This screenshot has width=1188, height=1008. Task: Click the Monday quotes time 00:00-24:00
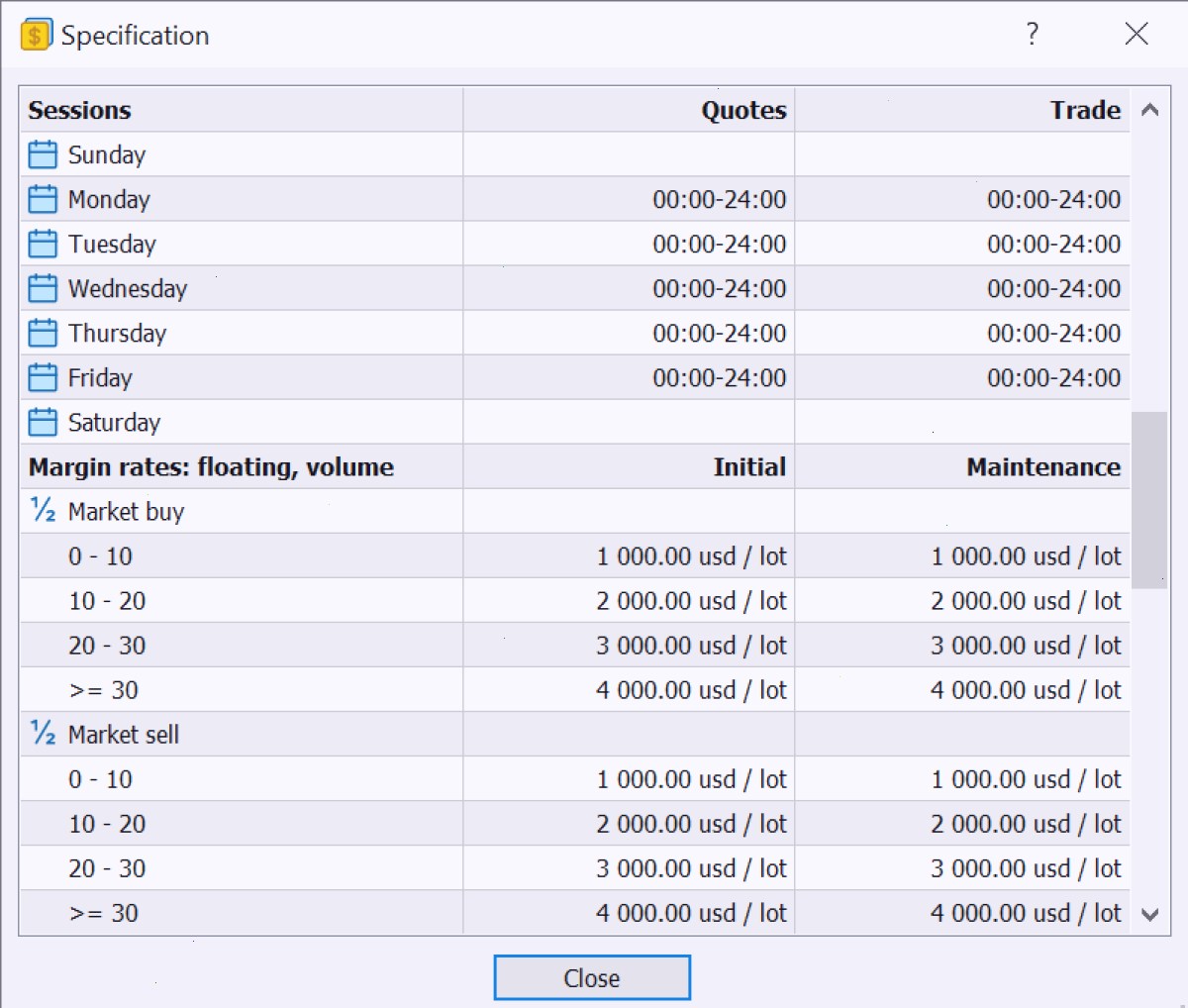[x=720, y=199]
